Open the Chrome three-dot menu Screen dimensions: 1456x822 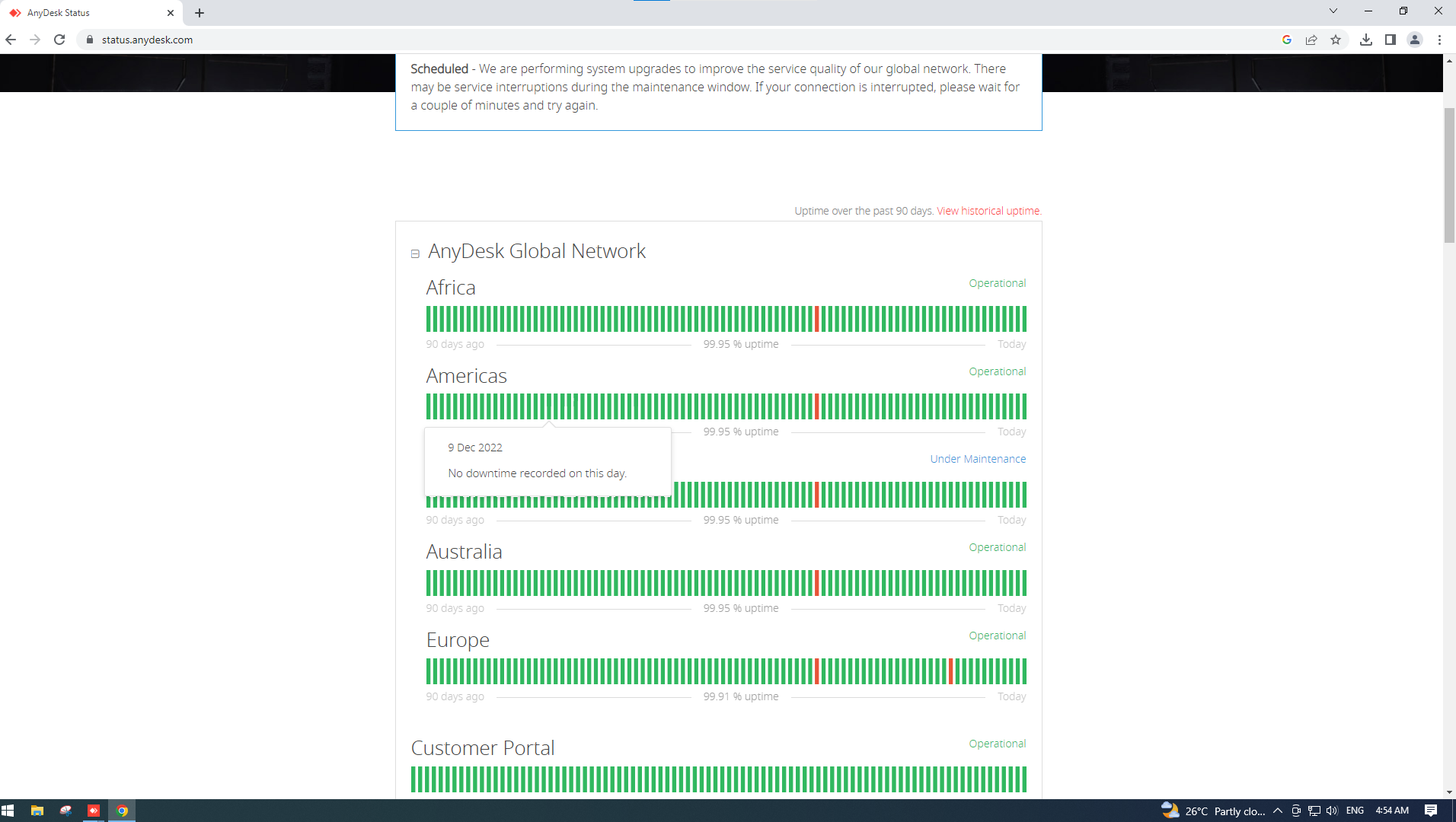click(x=1439, y=40)
